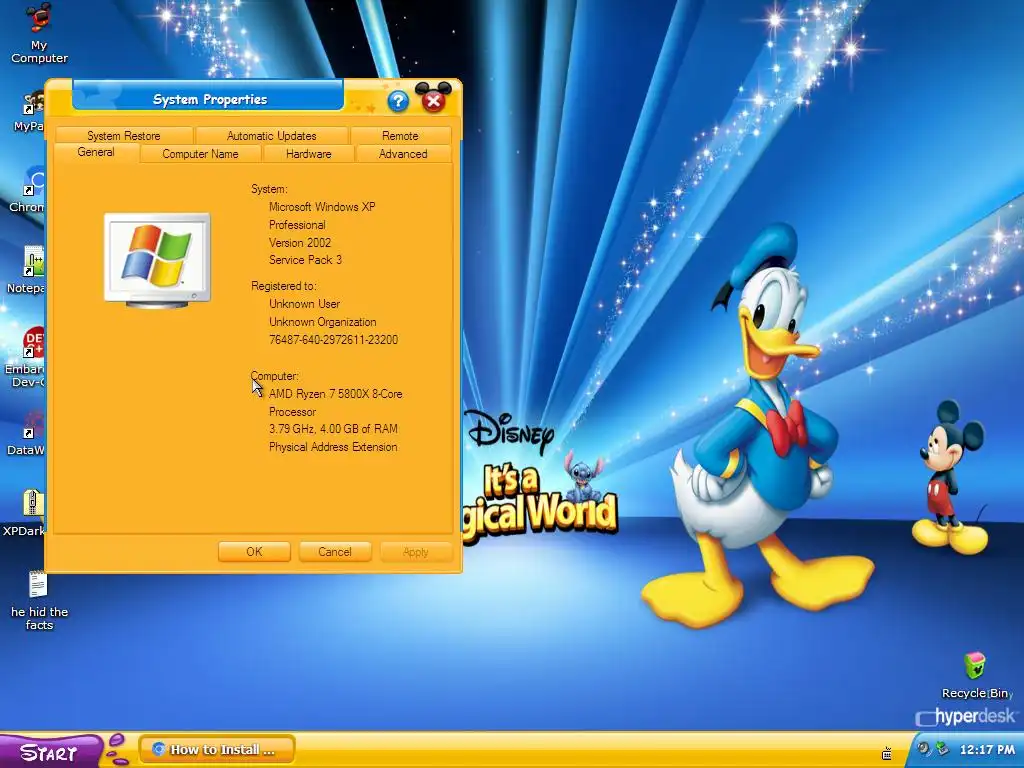Click the 'AMD Ryzen 7 5800X 8-Core' text
The height and width of the screenshot is (768, 1024).
tap(336, 394)
